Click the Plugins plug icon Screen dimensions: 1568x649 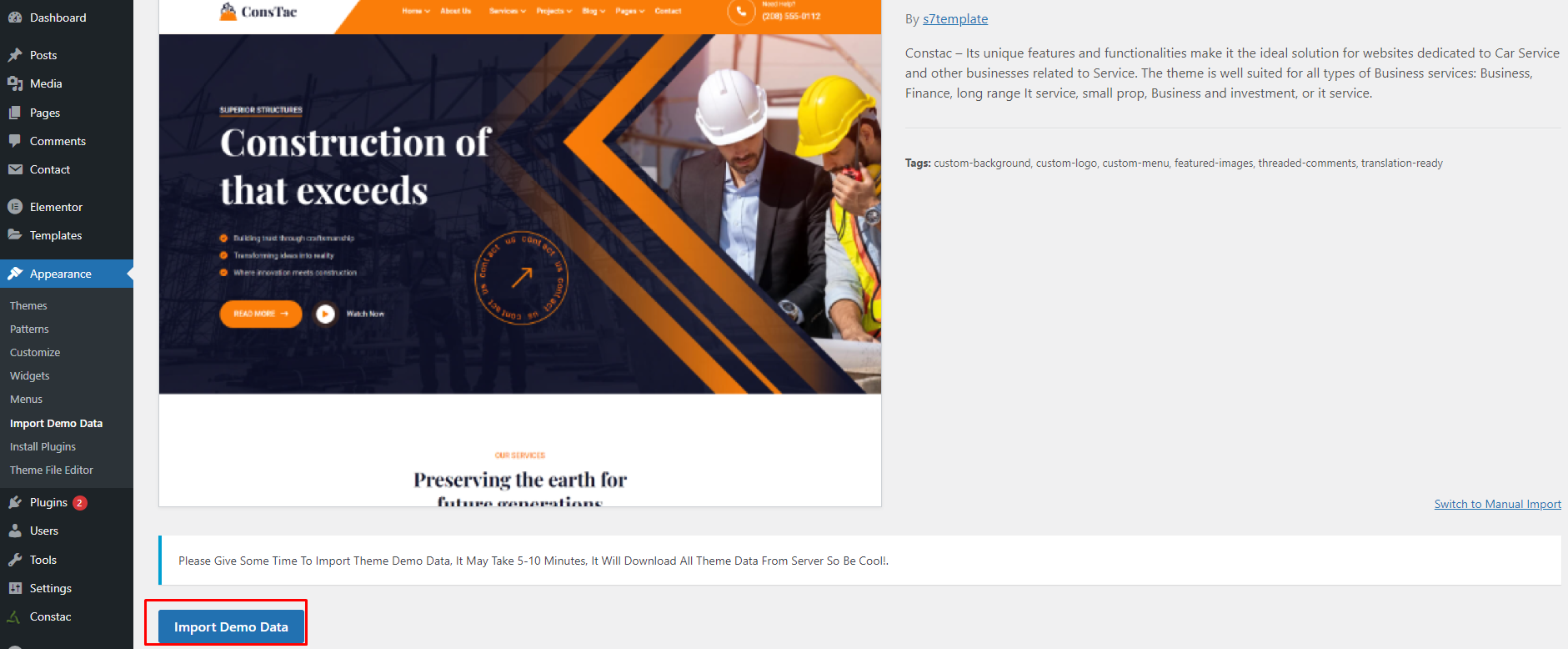click(x=15, y=502)
